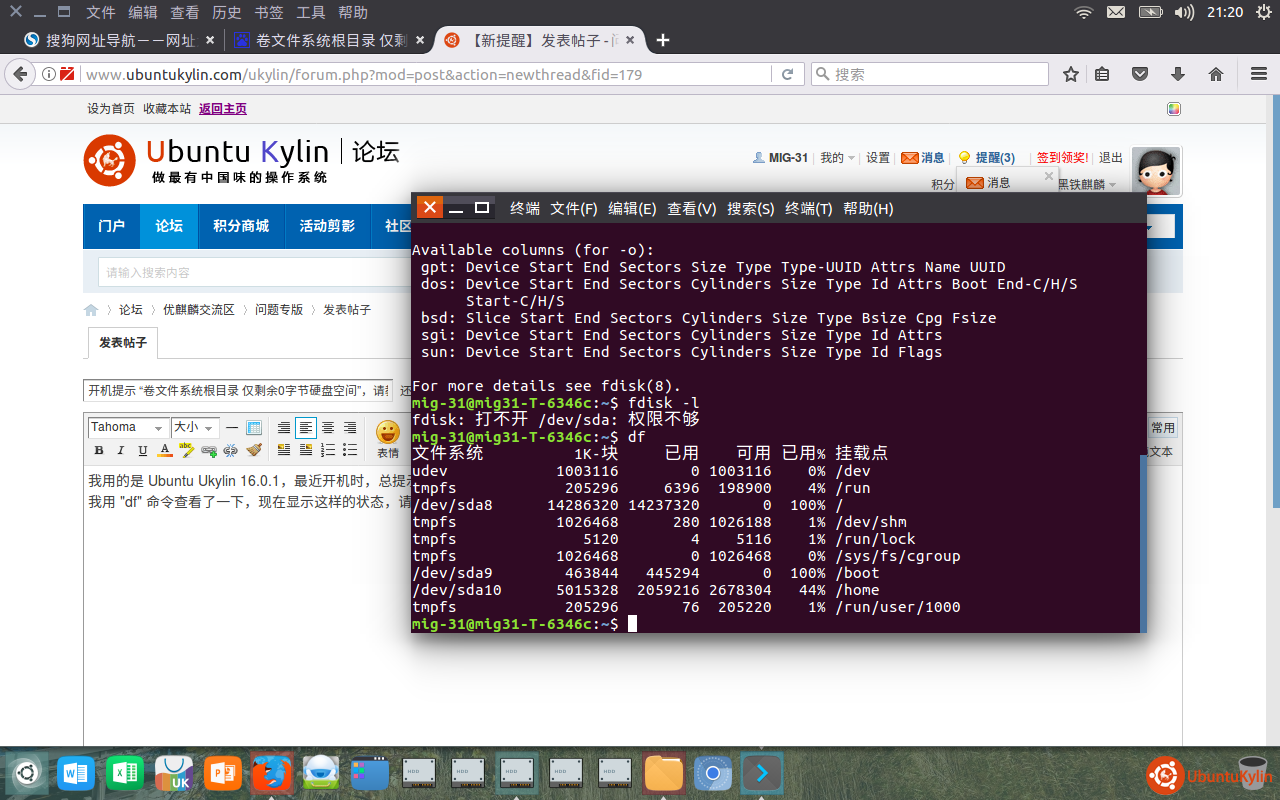
Task: Click the text highlight abc pencil icon
Action: [x=187, y=451]
